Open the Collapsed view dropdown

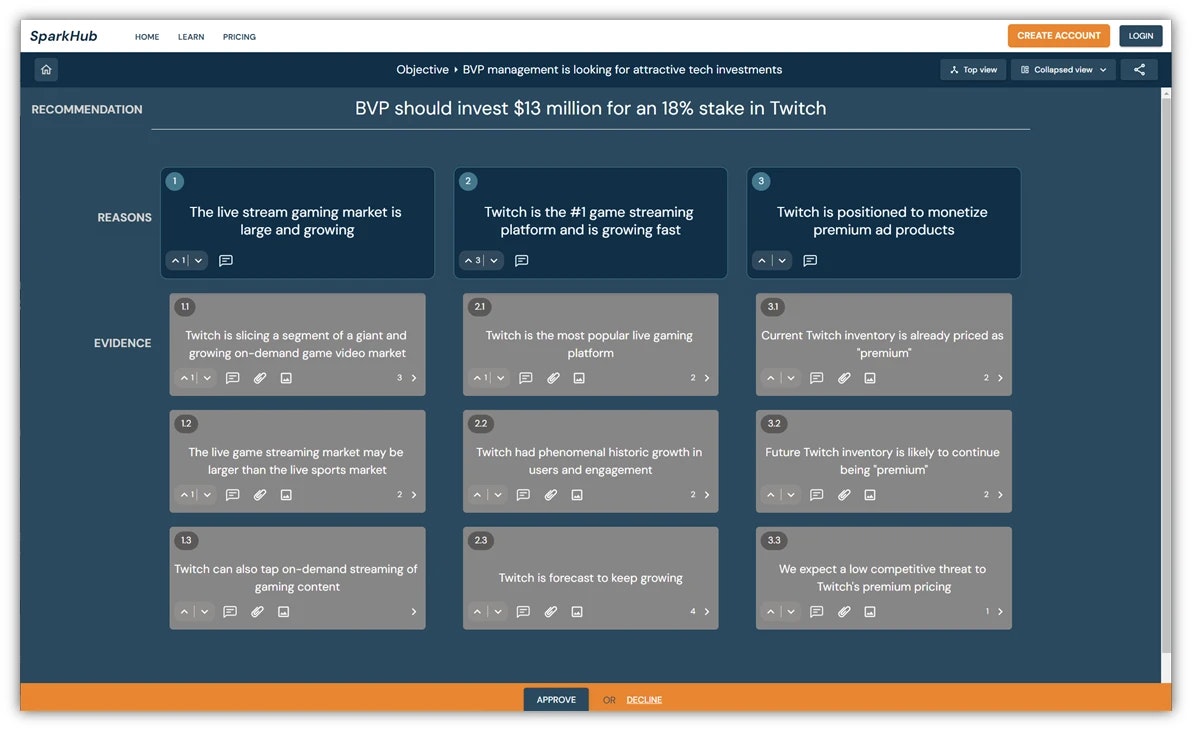click(1063, 70)
